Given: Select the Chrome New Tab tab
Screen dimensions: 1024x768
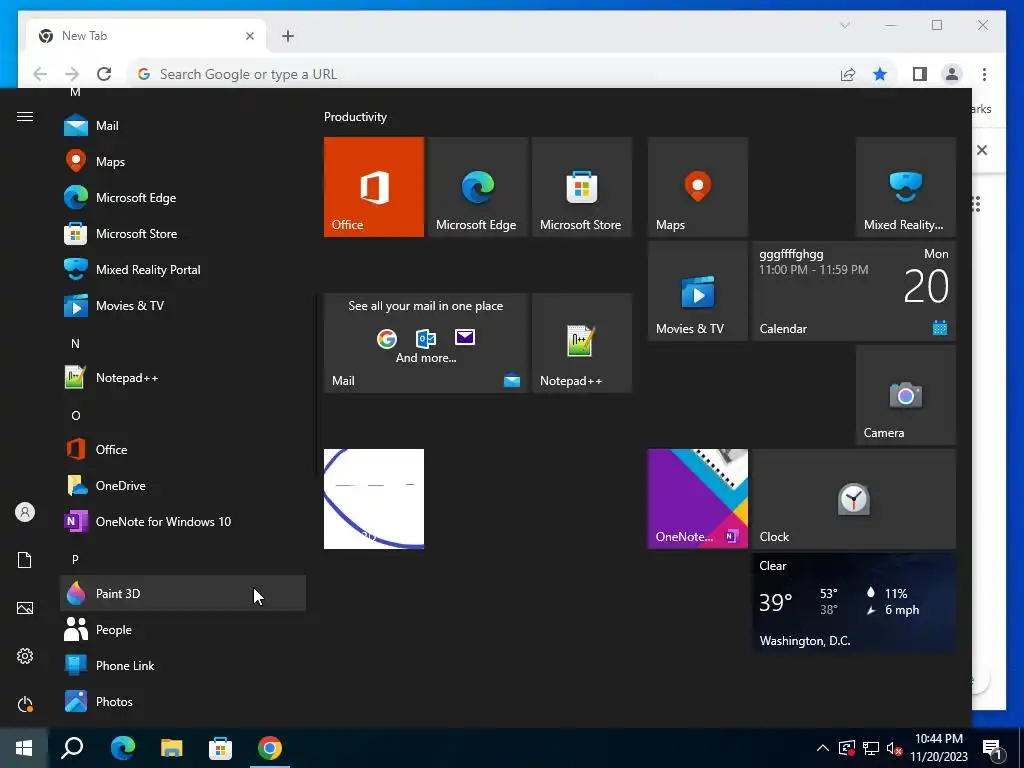Looking at the screenshot, I should pyautogui.click(x=146, y=36).
